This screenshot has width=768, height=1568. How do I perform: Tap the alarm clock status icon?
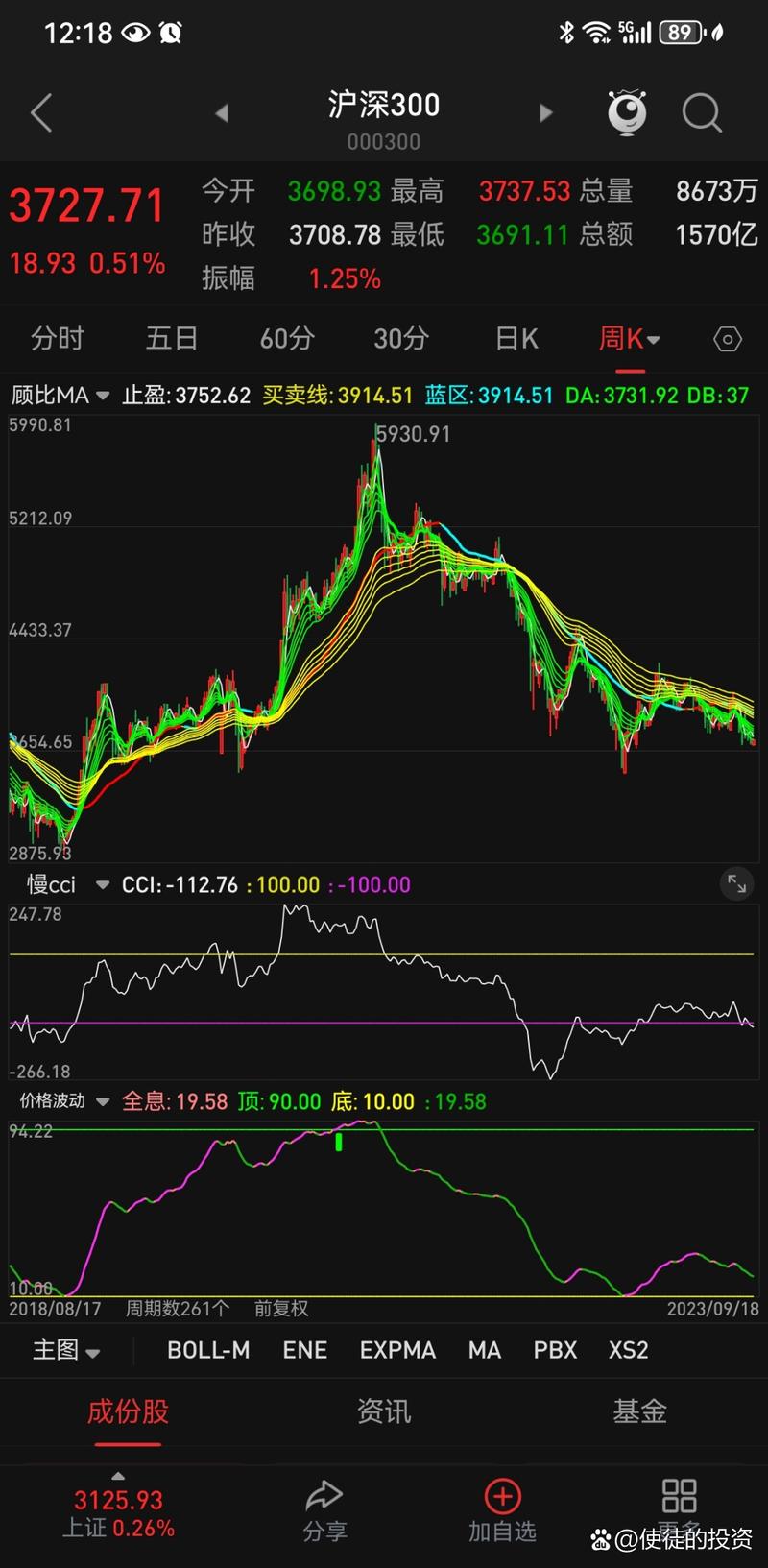click(x=171, y=33)
